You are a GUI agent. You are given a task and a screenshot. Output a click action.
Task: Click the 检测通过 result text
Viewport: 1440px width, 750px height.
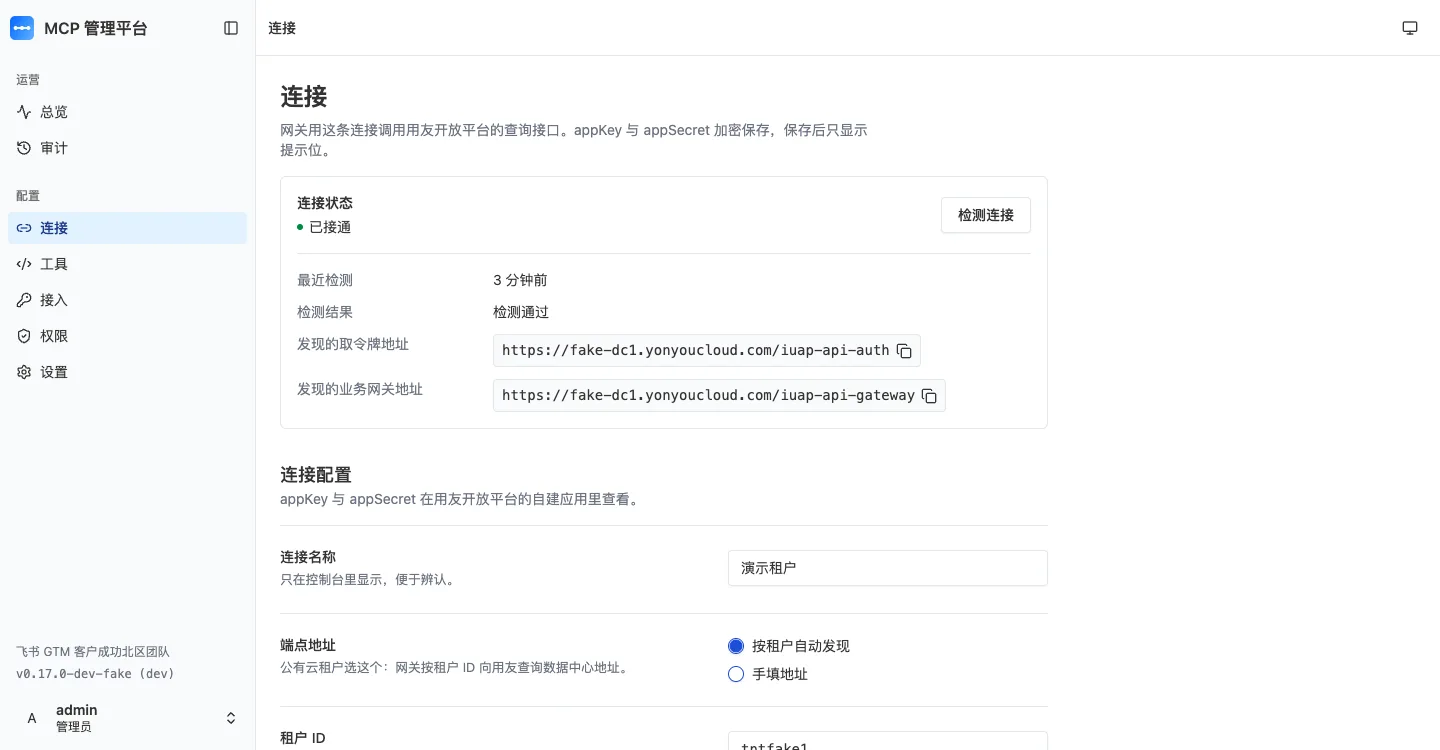pos(521,312)
